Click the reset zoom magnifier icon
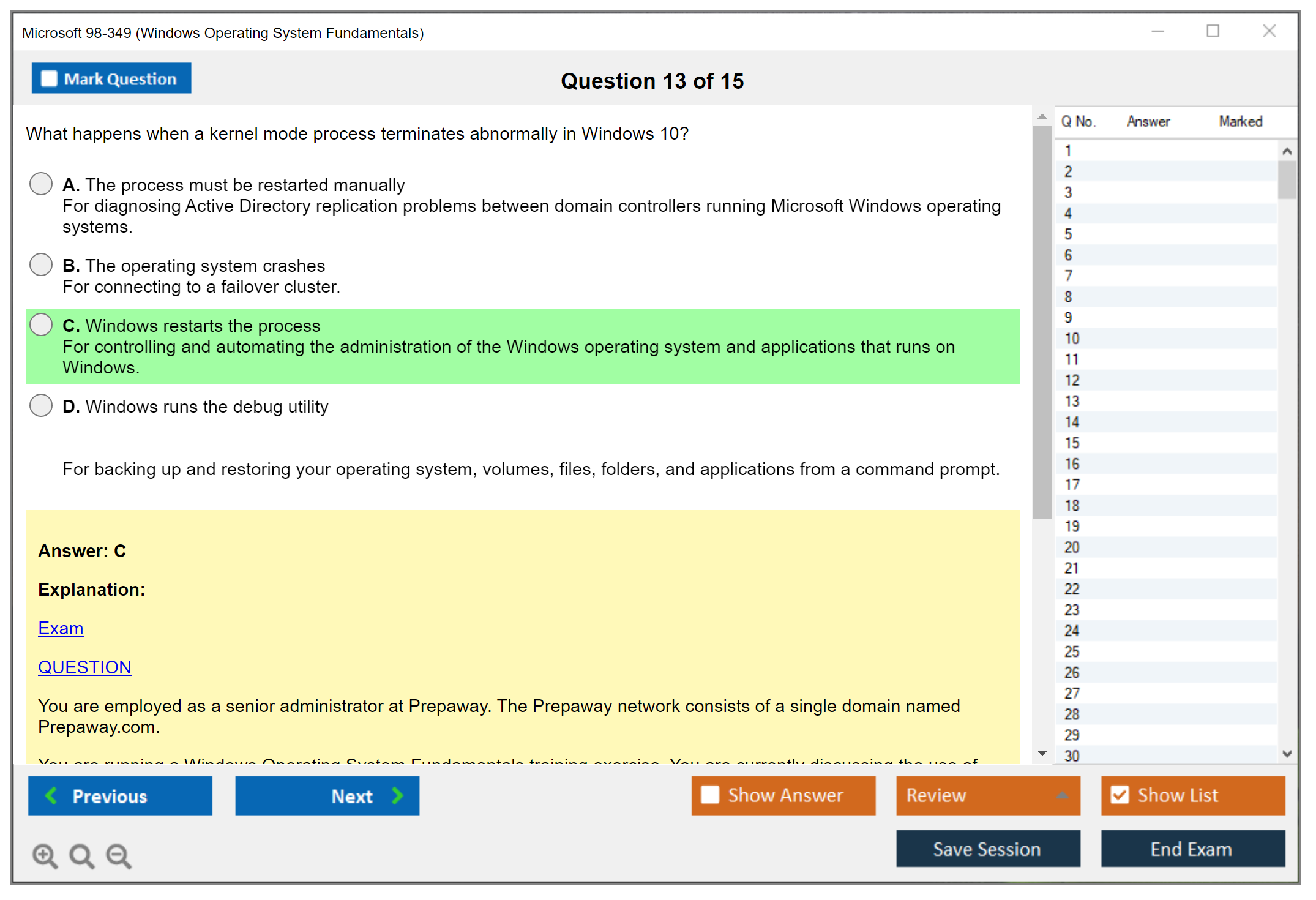This screenshot has width=1316, height=900. (x=81, y=855)
